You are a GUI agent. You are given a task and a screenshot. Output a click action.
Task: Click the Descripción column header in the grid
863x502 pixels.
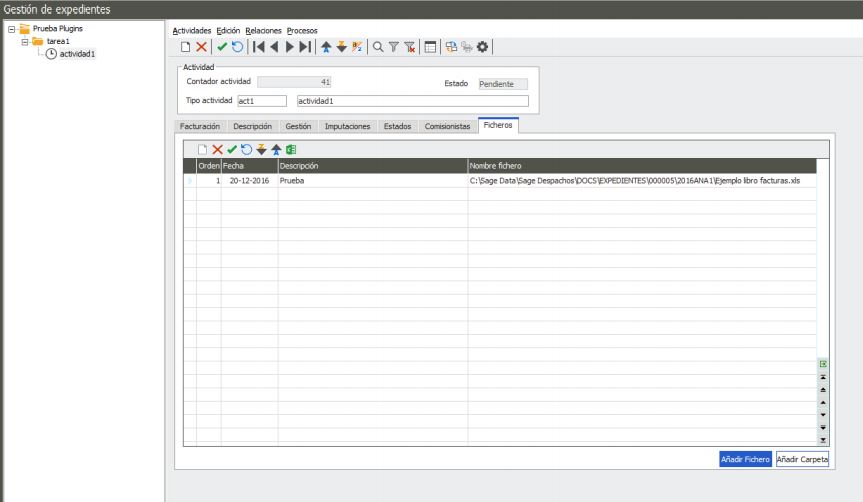pos(373,166)
